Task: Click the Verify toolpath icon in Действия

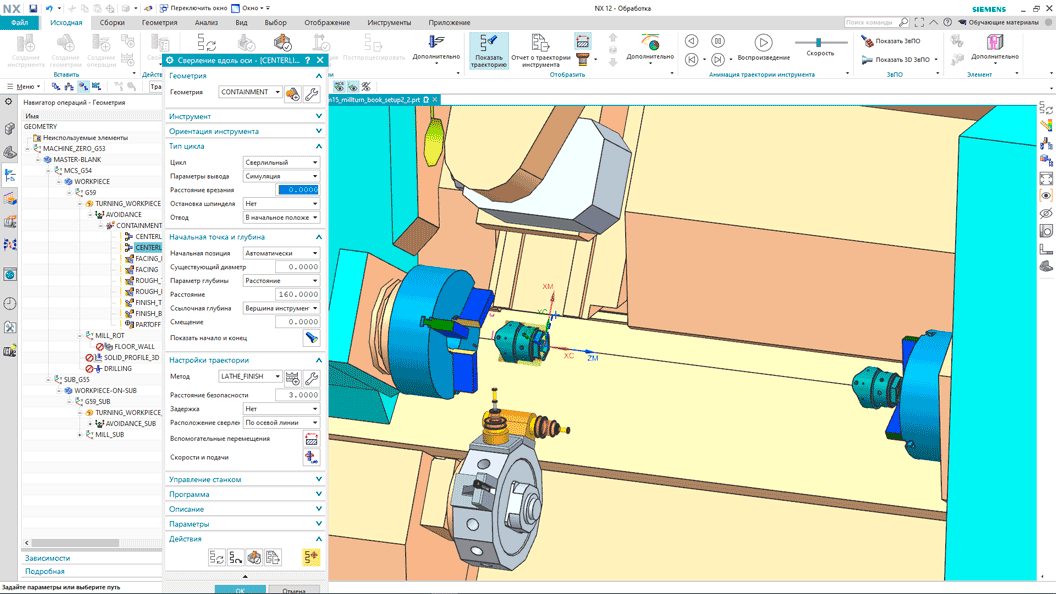Action: [x=254, y=558]
